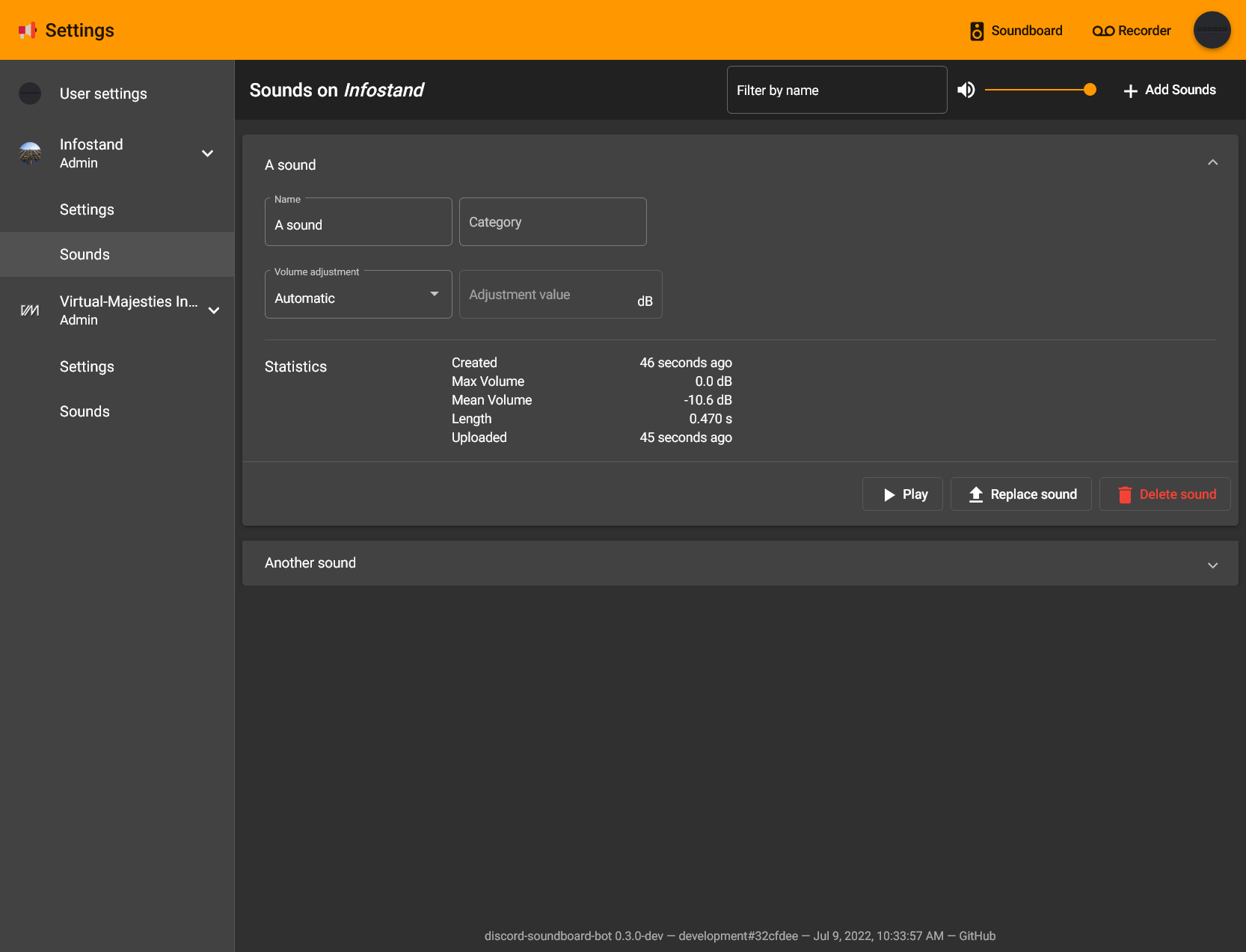Collapse the Virtual-Majesties server section
This screenshot has height=952, width=1246.
(x=214, y=310)
